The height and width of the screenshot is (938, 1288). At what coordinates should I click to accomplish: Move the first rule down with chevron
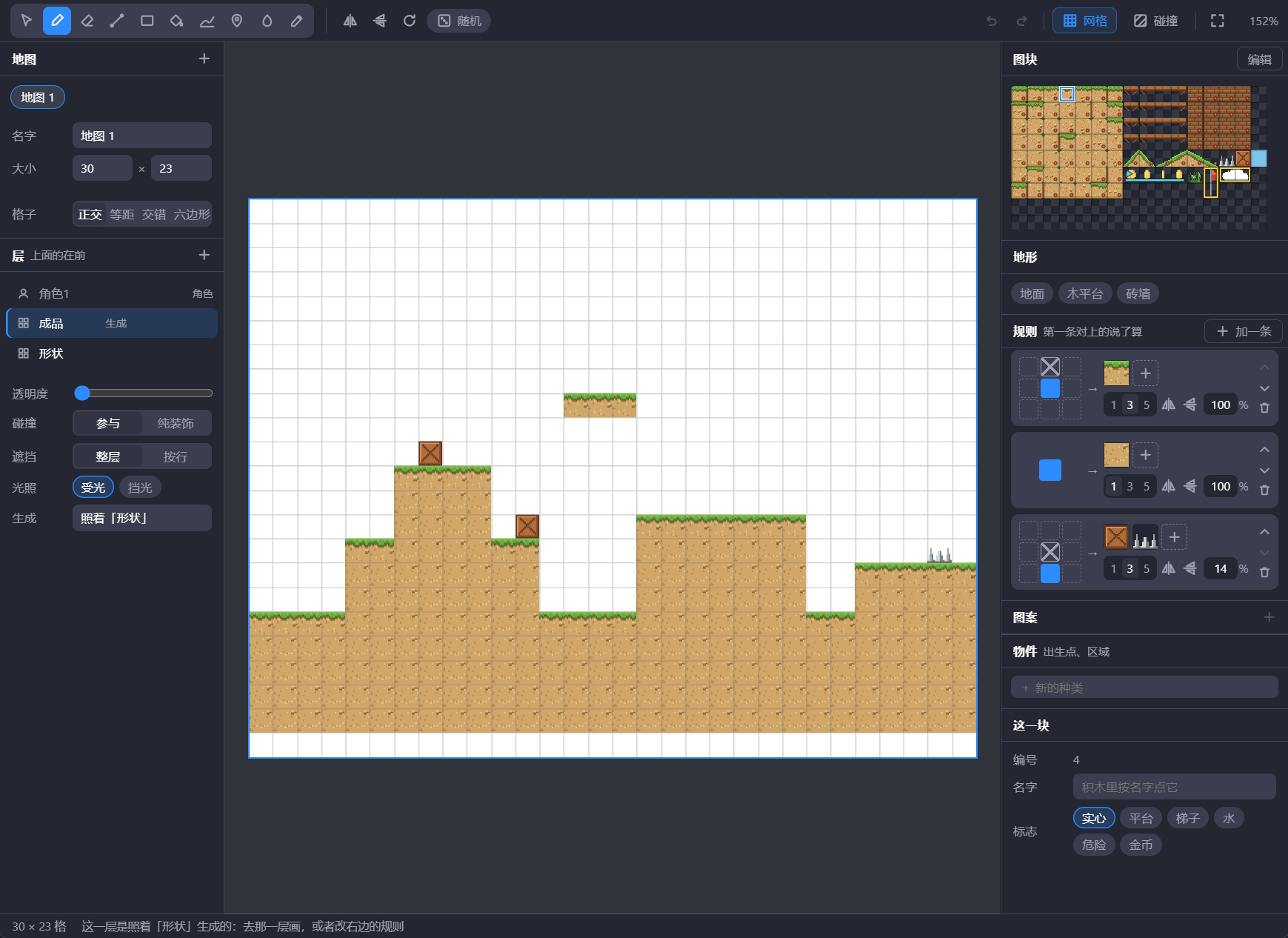click(x=1264, y=388)
